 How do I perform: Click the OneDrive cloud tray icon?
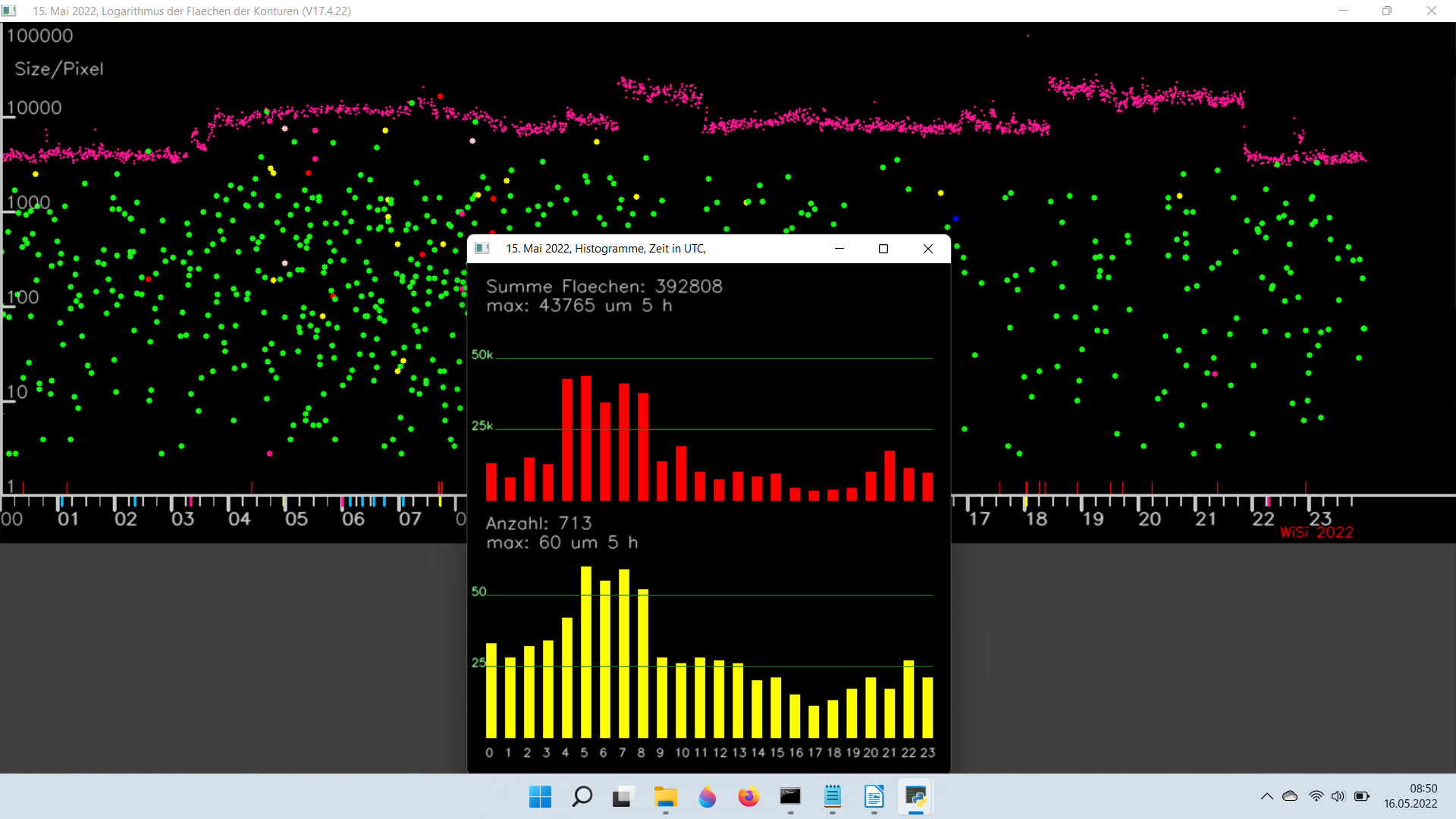pos(1290,796)
